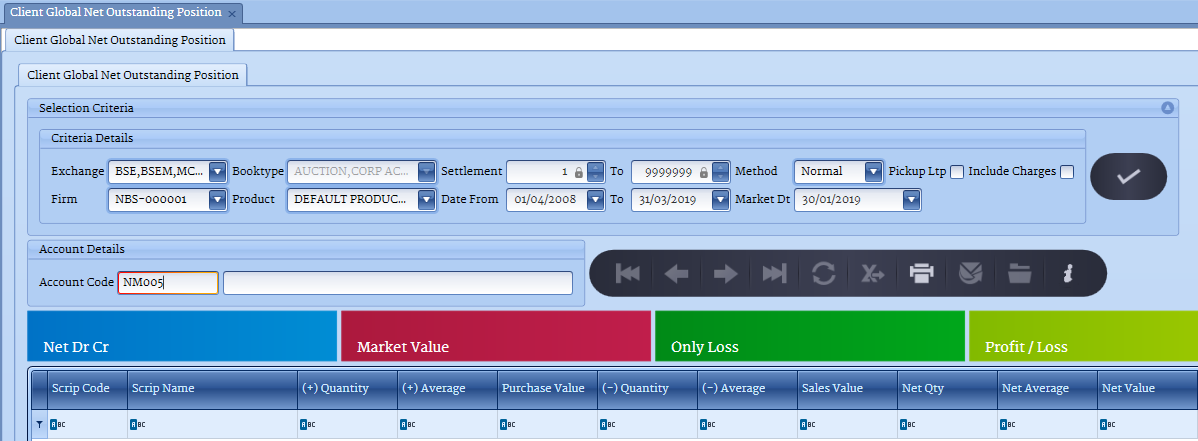
Task: Enable the Pickup Ltp checkbox
Action: pos(957,172)
